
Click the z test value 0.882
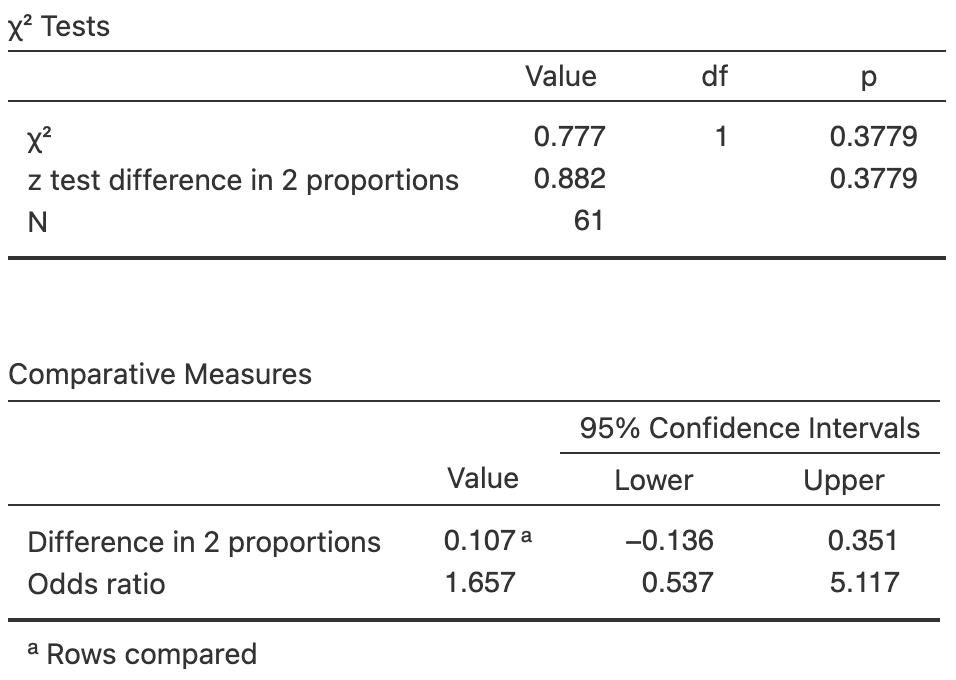tap(569, 179)
